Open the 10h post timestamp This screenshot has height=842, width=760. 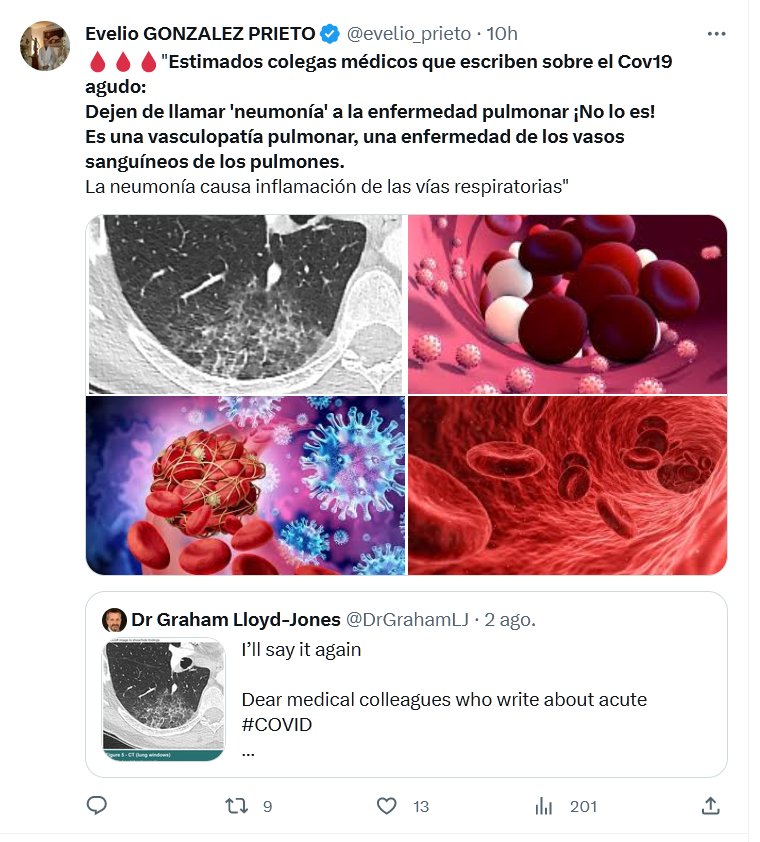point(502,34)
